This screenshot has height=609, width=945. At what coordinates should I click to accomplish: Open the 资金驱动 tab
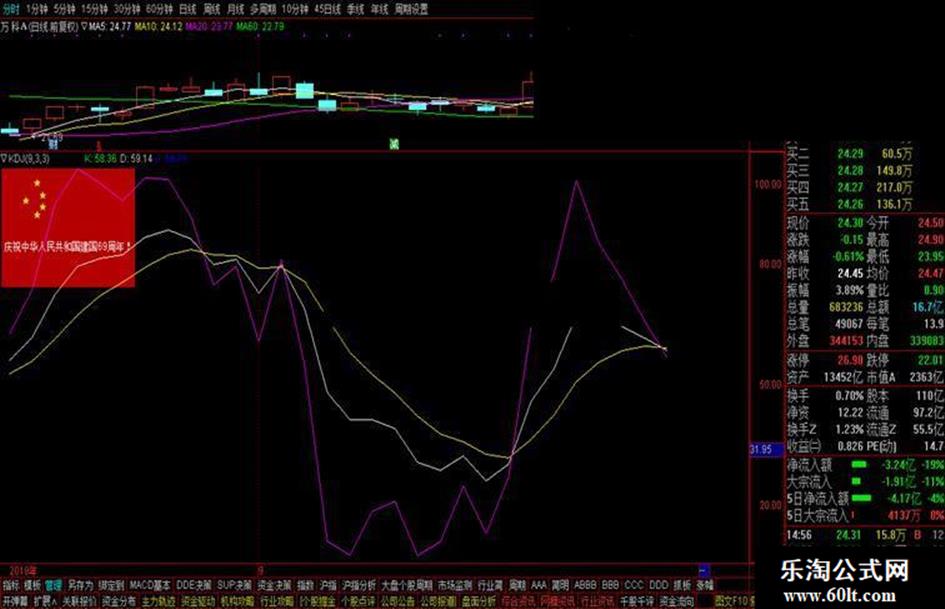[x=198, y=601]
